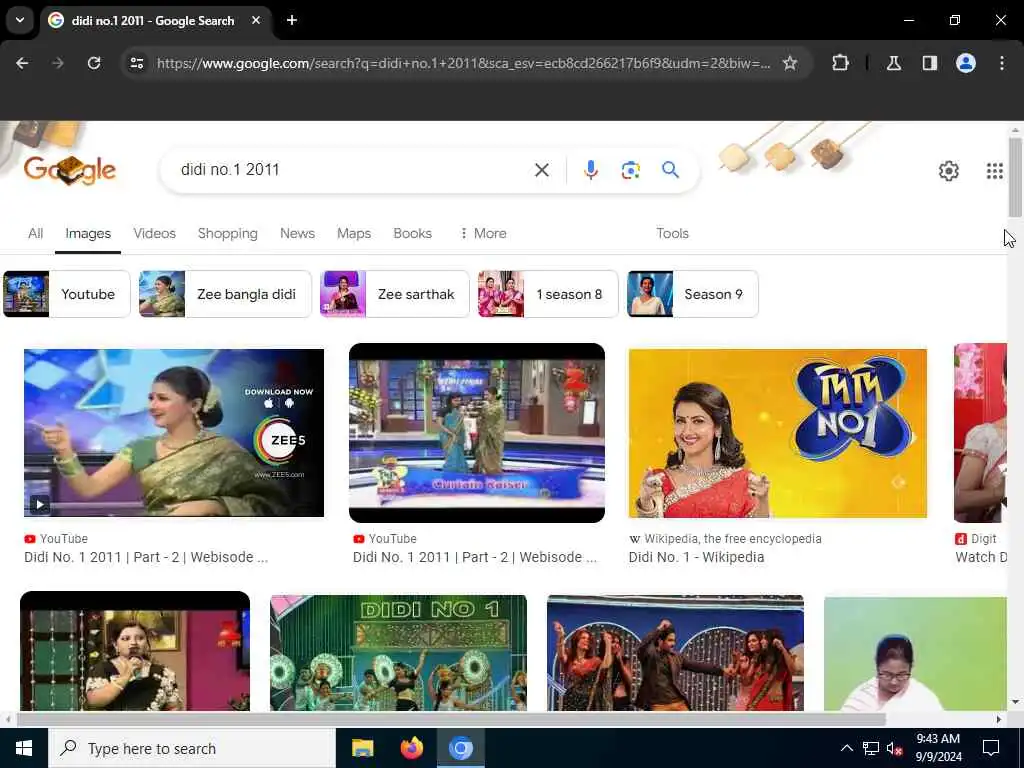
Task: Switch to the Shopping tab
Action: coord(227,233)
